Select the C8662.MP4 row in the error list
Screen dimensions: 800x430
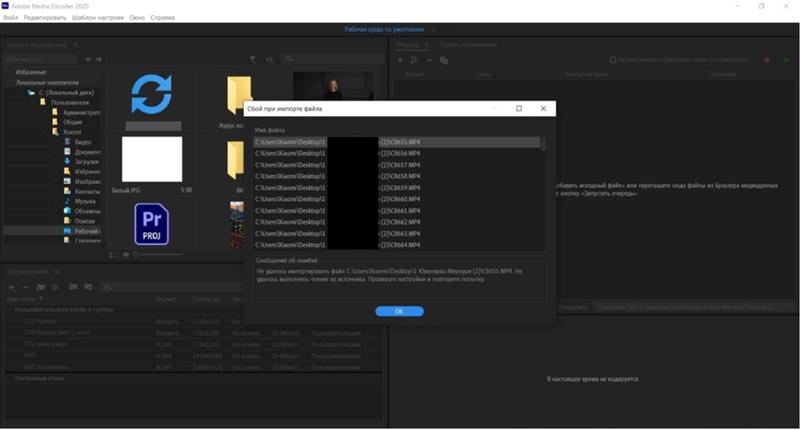(x=396, y=222)
